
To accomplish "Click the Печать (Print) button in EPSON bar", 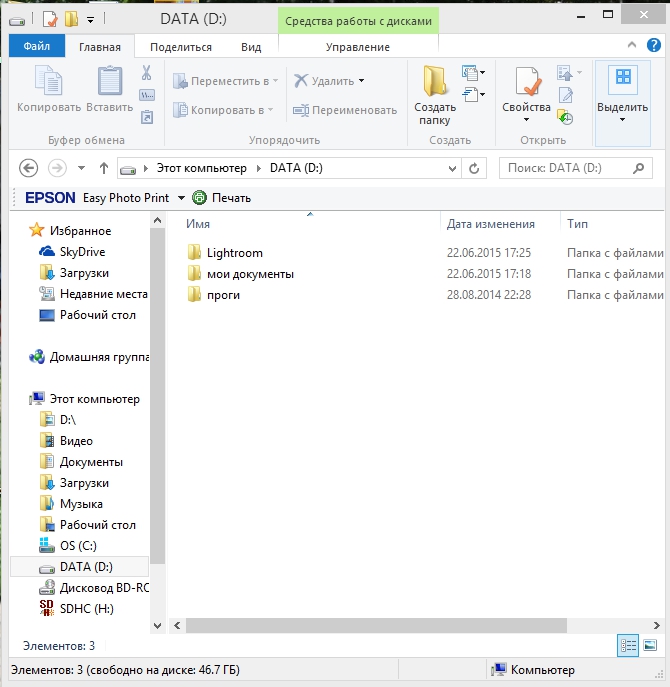I will 222,198.
